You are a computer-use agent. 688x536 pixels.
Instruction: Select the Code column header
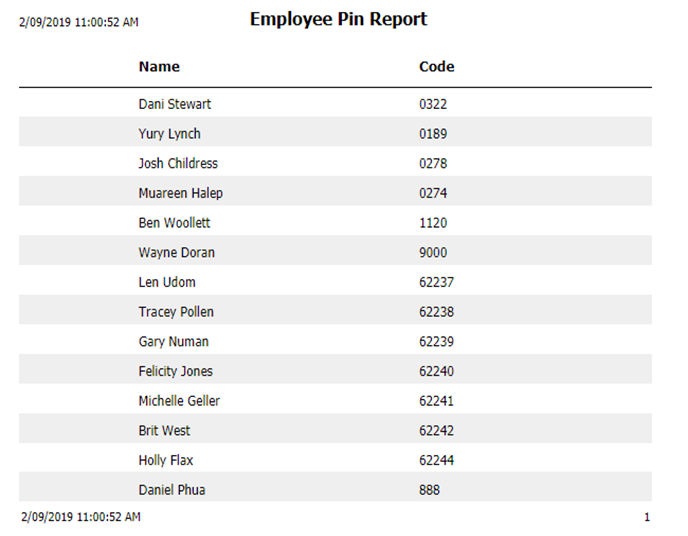tap(436, 67)
